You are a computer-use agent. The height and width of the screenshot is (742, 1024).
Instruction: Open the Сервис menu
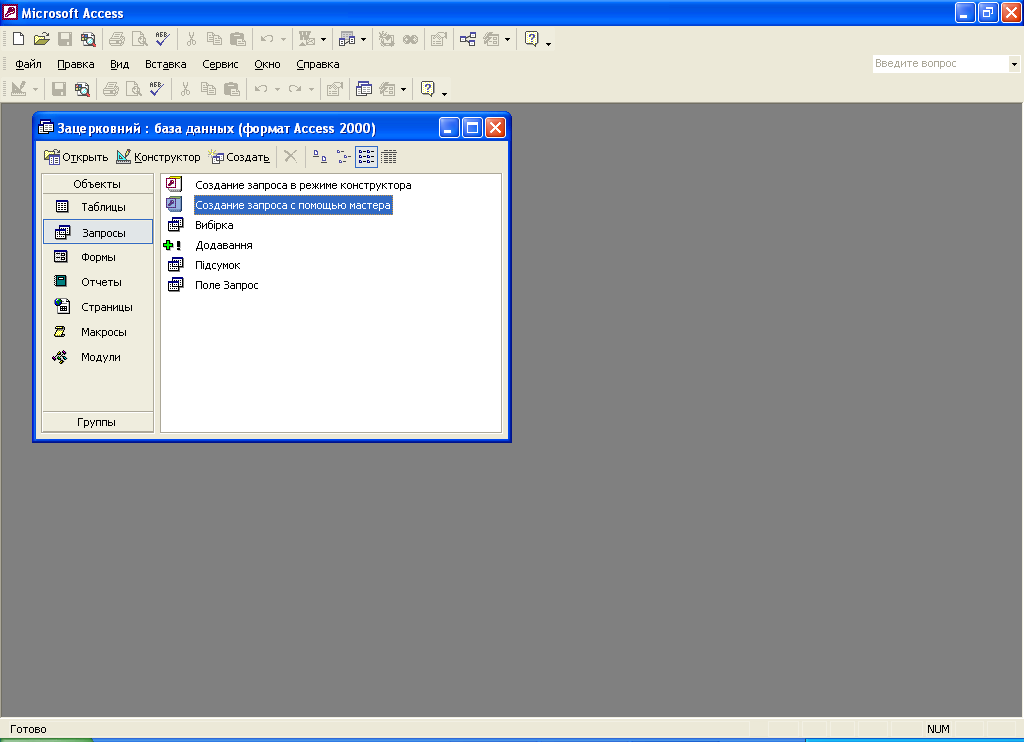(x=220, y=64)
